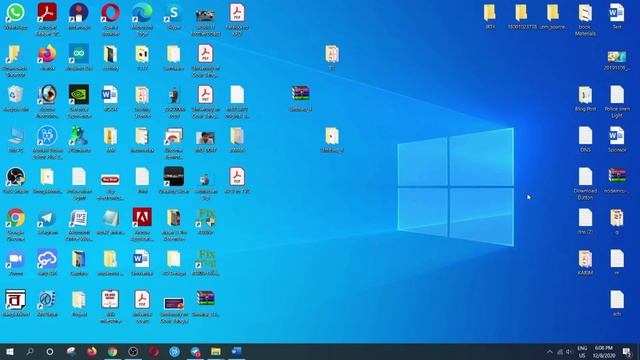640x360 pixels.
Task: Open the red Opera taskbar icon
Action: pyautogui.click(x=153, y=351)
